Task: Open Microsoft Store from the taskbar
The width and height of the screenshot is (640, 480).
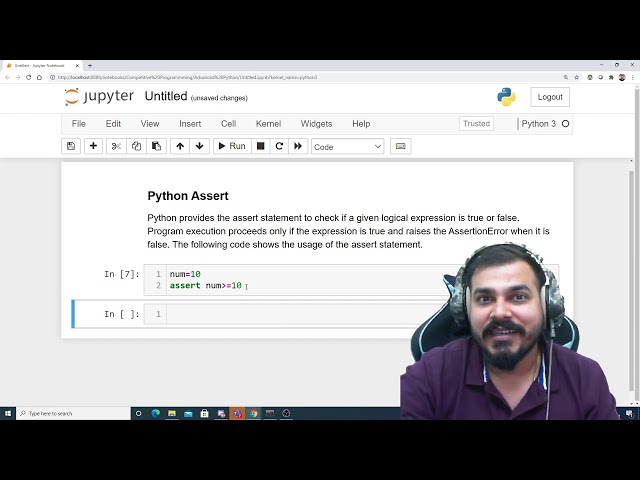Action: click(204, 413)
